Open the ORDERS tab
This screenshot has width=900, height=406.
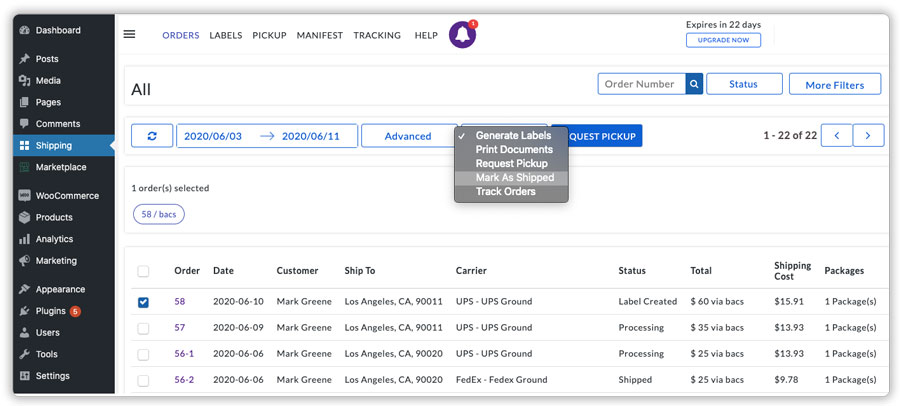click(181, 35)
